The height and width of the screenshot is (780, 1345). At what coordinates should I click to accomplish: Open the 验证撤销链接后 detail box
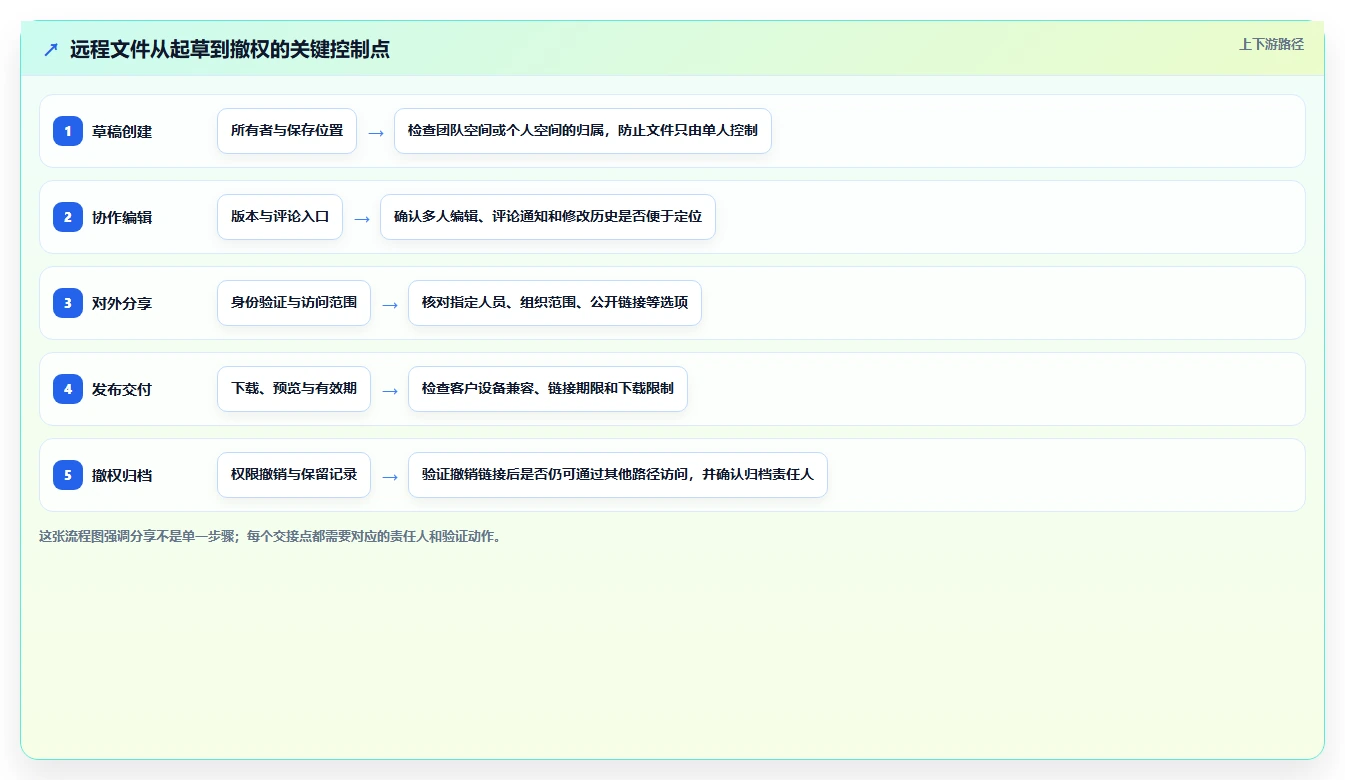tap(618, 475)
